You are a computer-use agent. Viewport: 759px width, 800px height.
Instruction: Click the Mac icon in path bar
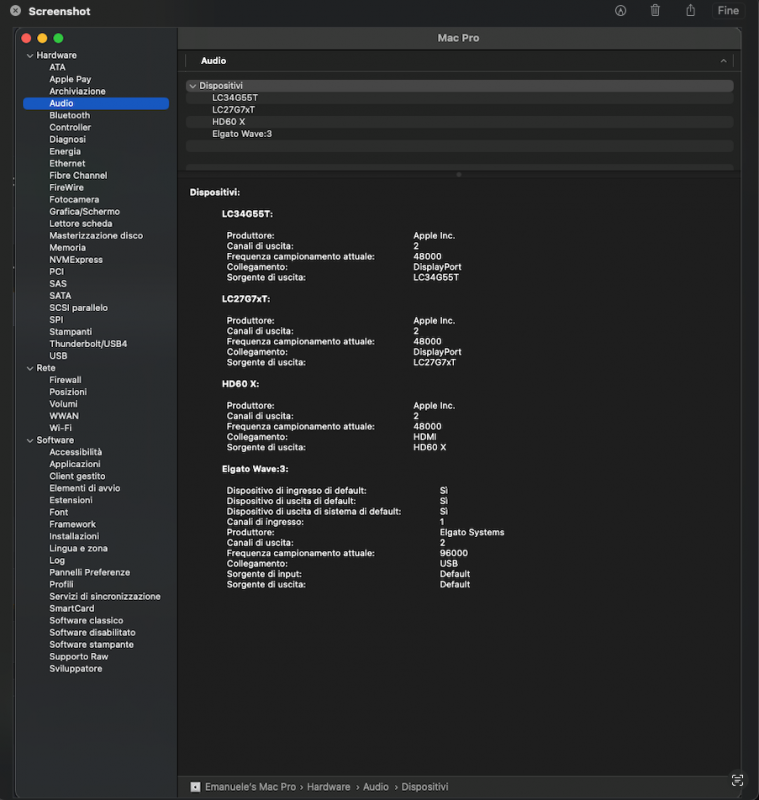[195, 787]
